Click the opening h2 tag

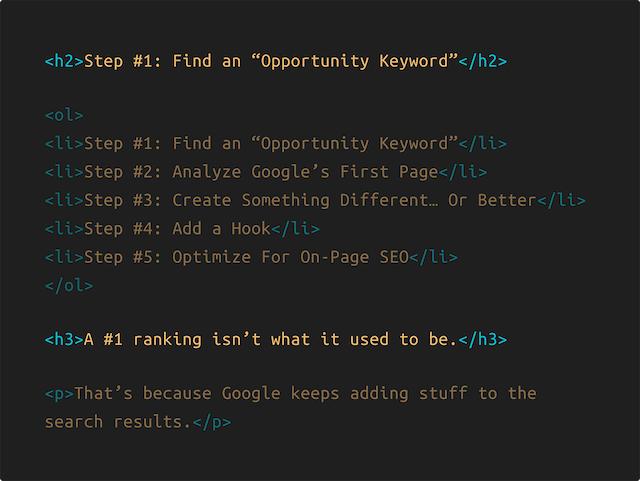click(64, 61)
